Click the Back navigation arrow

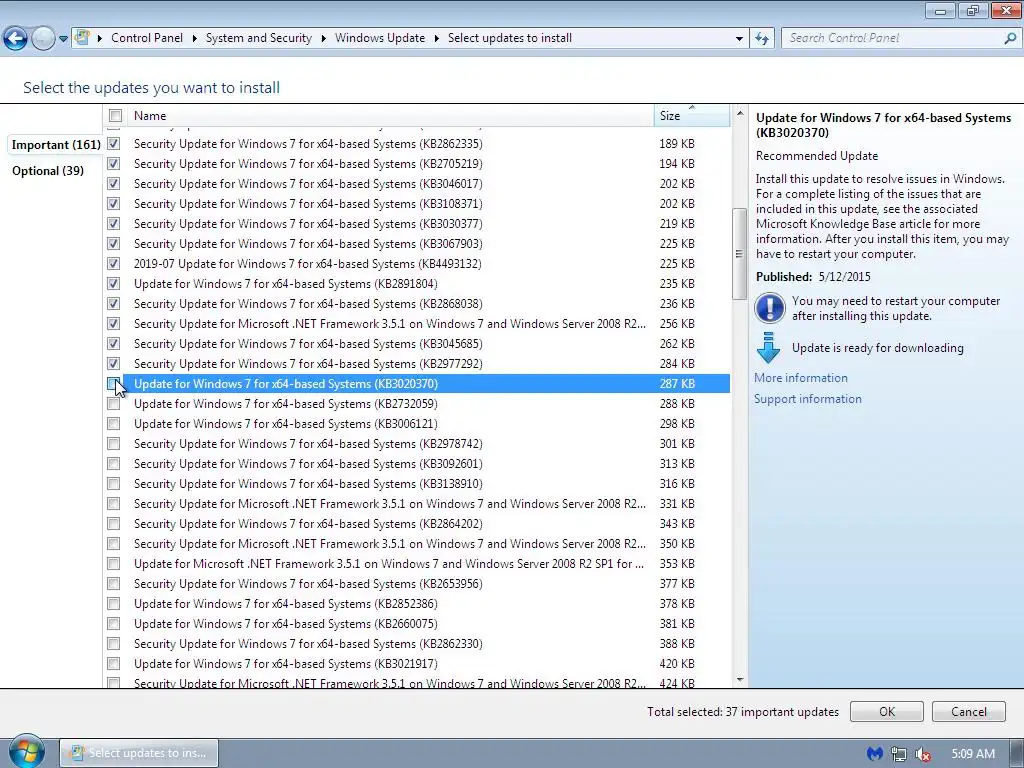coord(16,39)
